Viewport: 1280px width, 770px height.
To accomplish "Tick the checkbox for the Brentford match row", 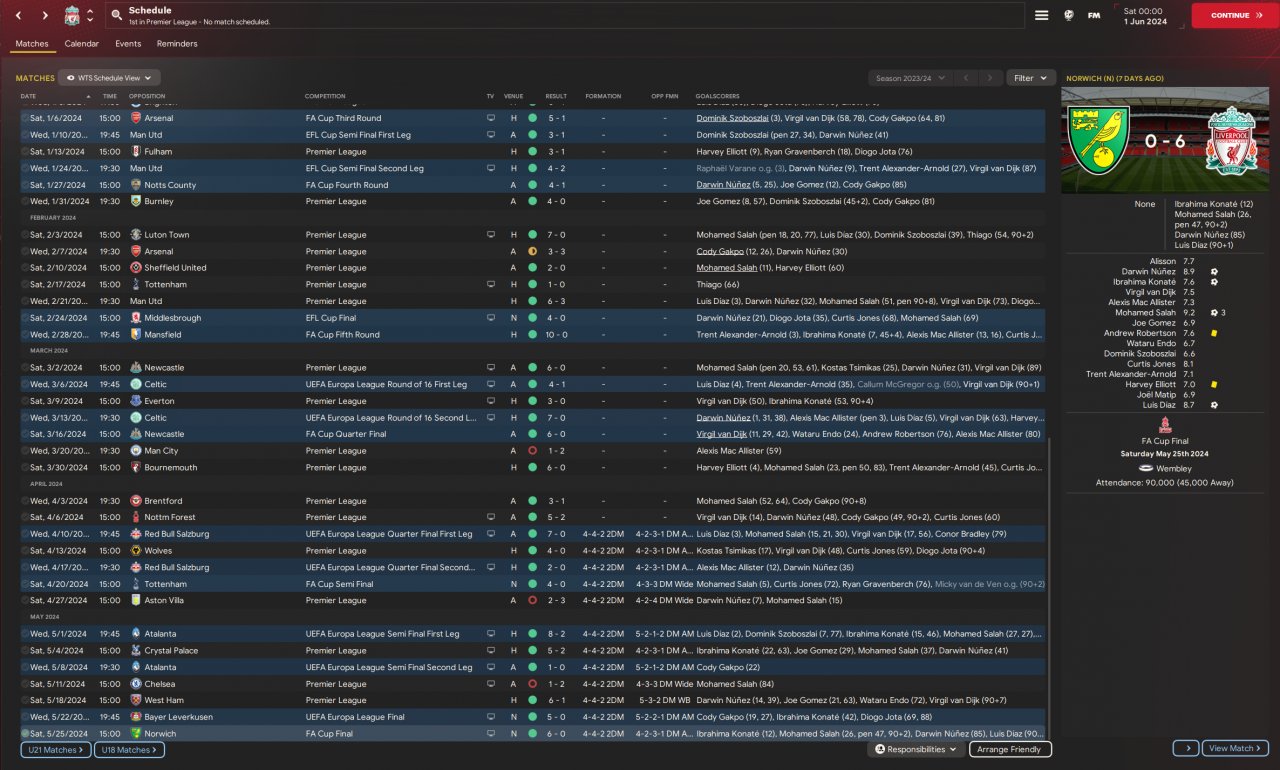I will coord(25,501).
